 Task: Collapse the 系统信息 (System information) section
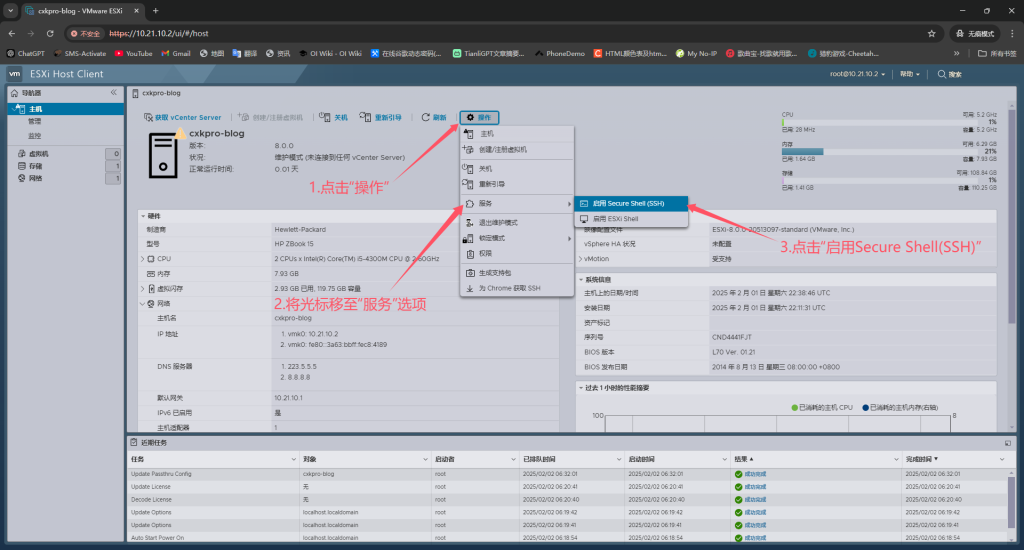point(581,280)
